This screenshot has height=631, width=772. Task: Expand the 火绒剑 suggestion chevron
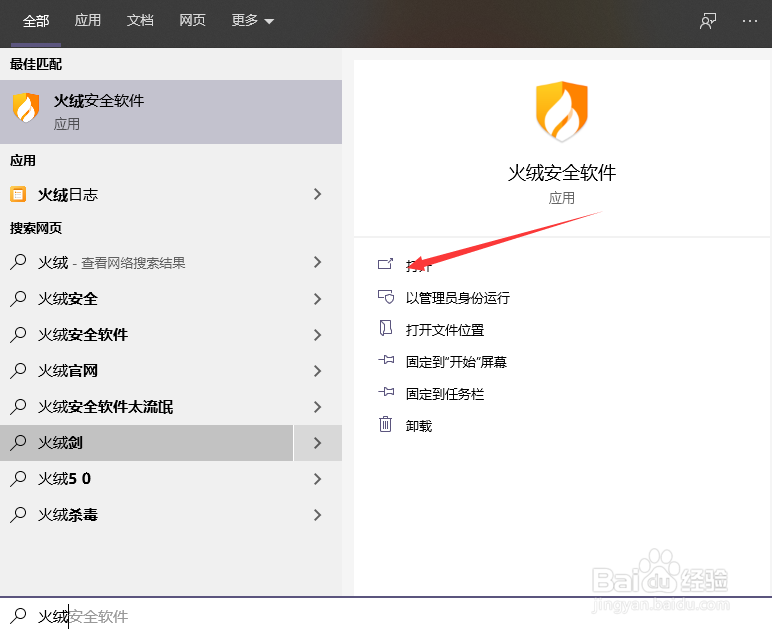[318, 443]
